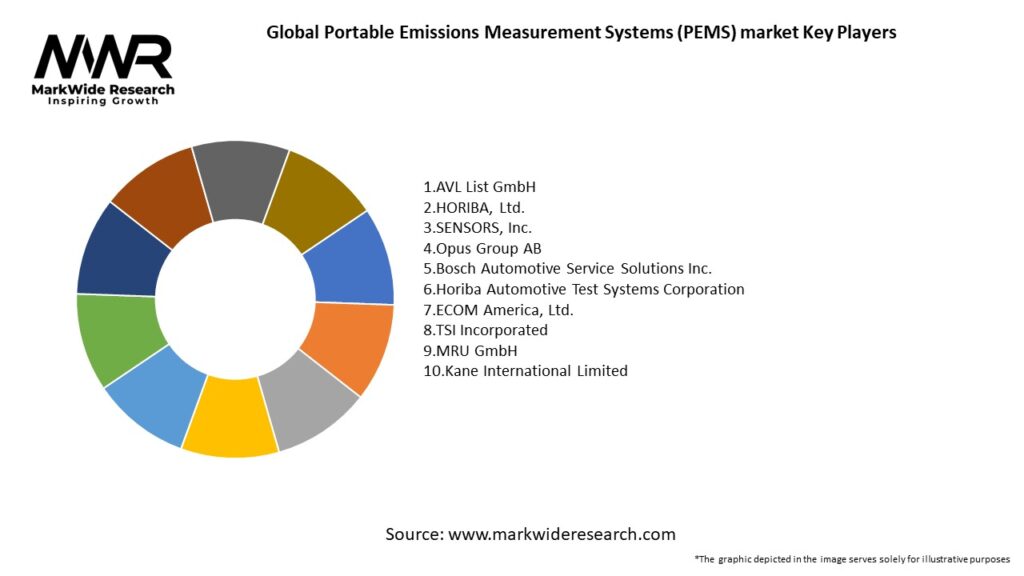Pick the yellow donut segment
The width and height of the screenshot is (1024, 576).
232,420
